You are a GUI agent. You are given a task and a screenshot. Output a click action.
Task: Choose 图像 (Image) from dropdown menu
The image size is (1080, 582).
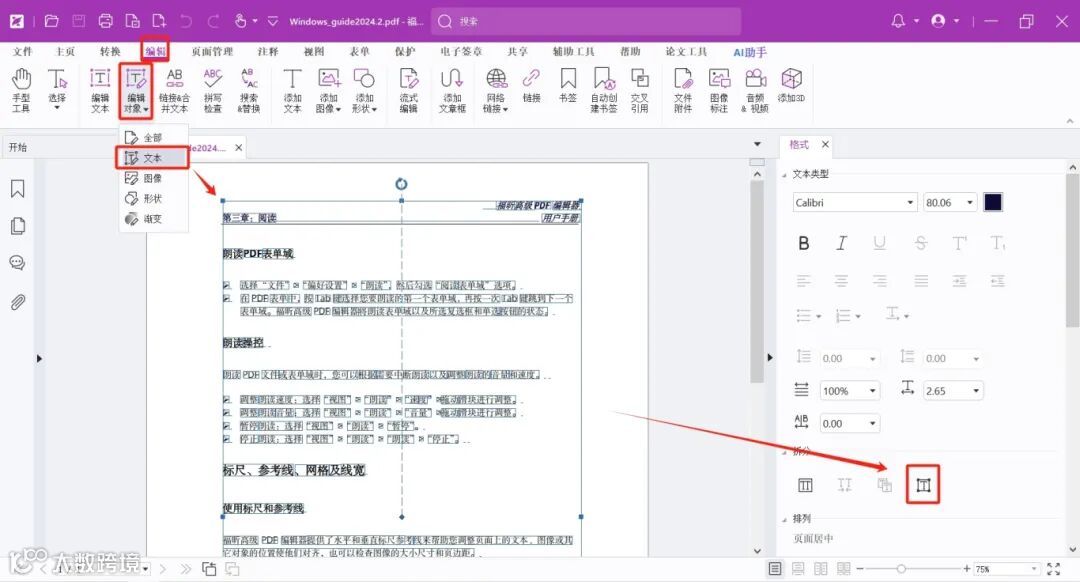[152, 178]
